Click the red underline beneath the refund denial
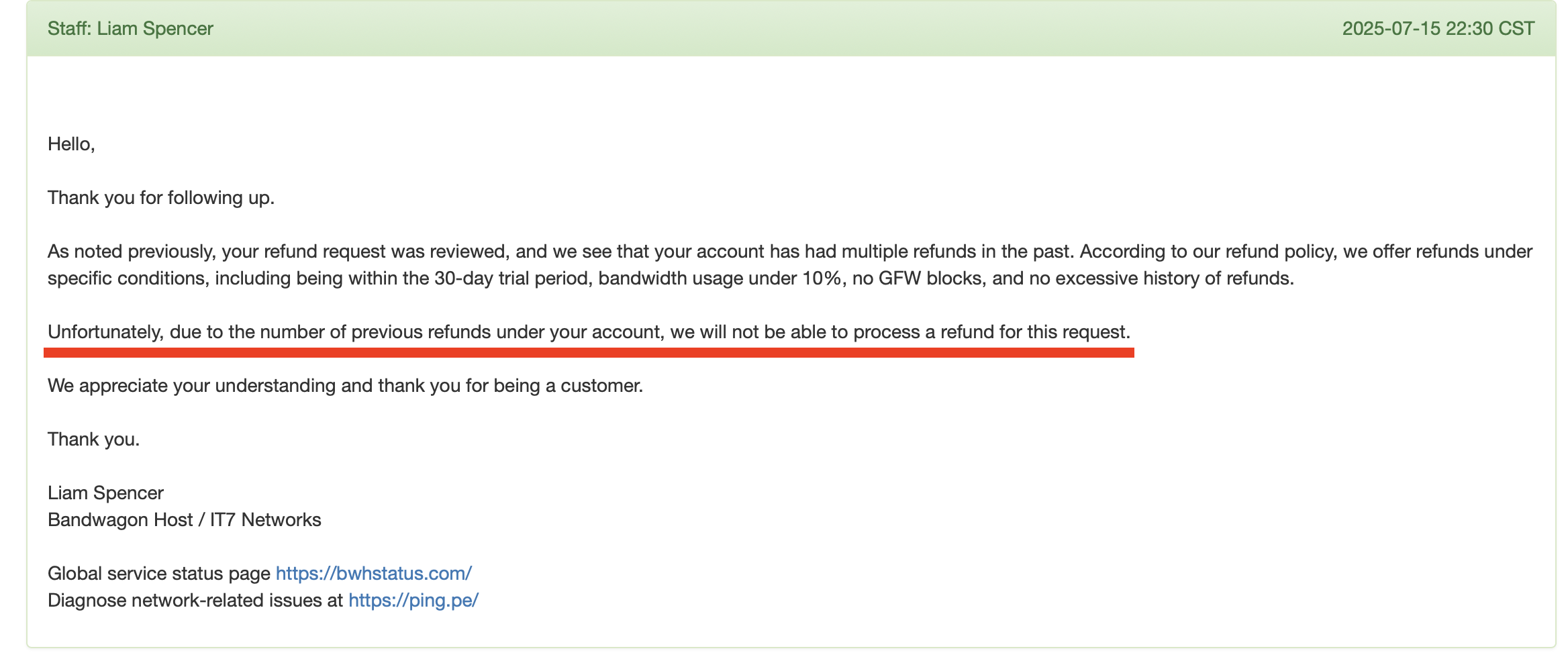This screenshot has height=663, width=1568. point(588,352)
